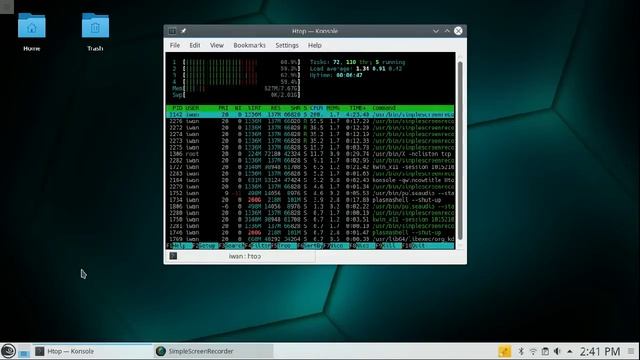Viewport: 640px width, 360px height.
Task: Sort by the Command column header
Action: click(x=384, y=108)
